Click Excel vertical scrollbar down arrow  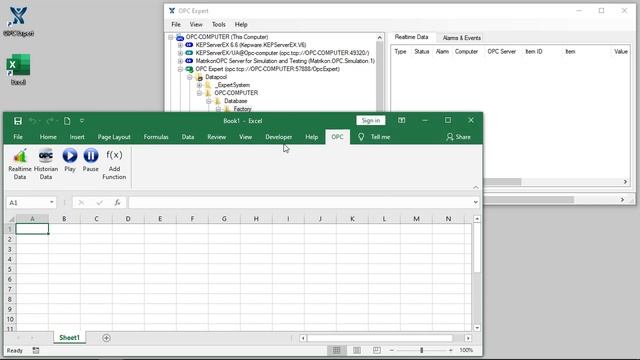[477, 328]
